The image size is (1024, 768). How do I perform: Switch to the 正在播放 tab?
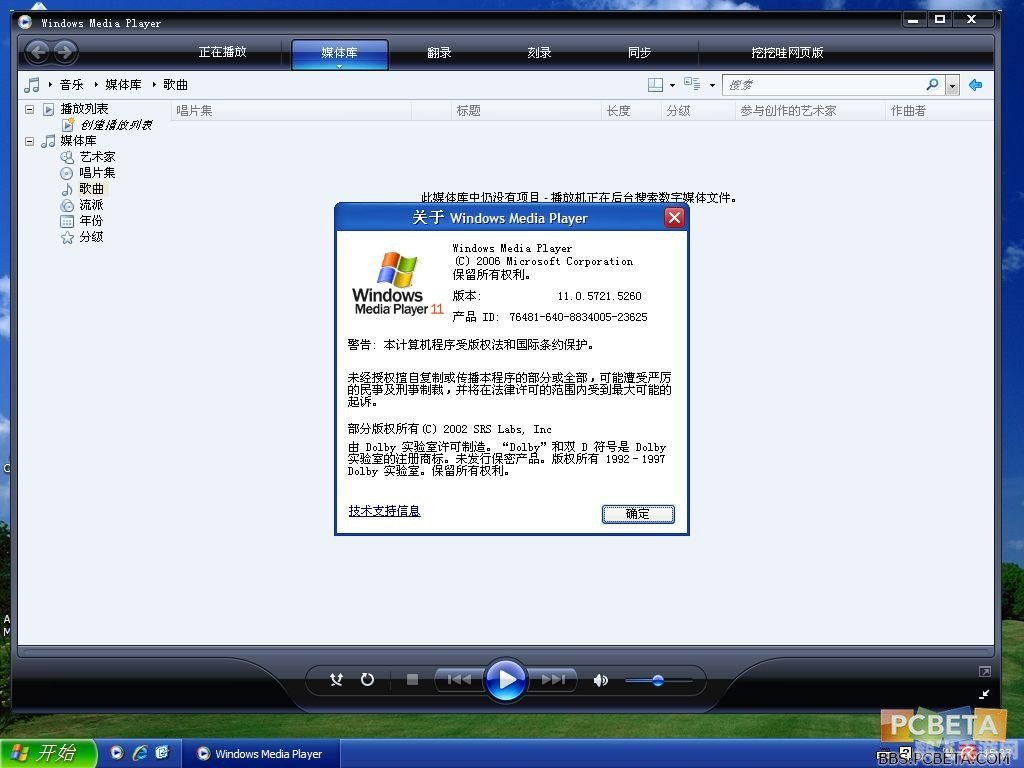pyautogui.click(x=222, y=51)
